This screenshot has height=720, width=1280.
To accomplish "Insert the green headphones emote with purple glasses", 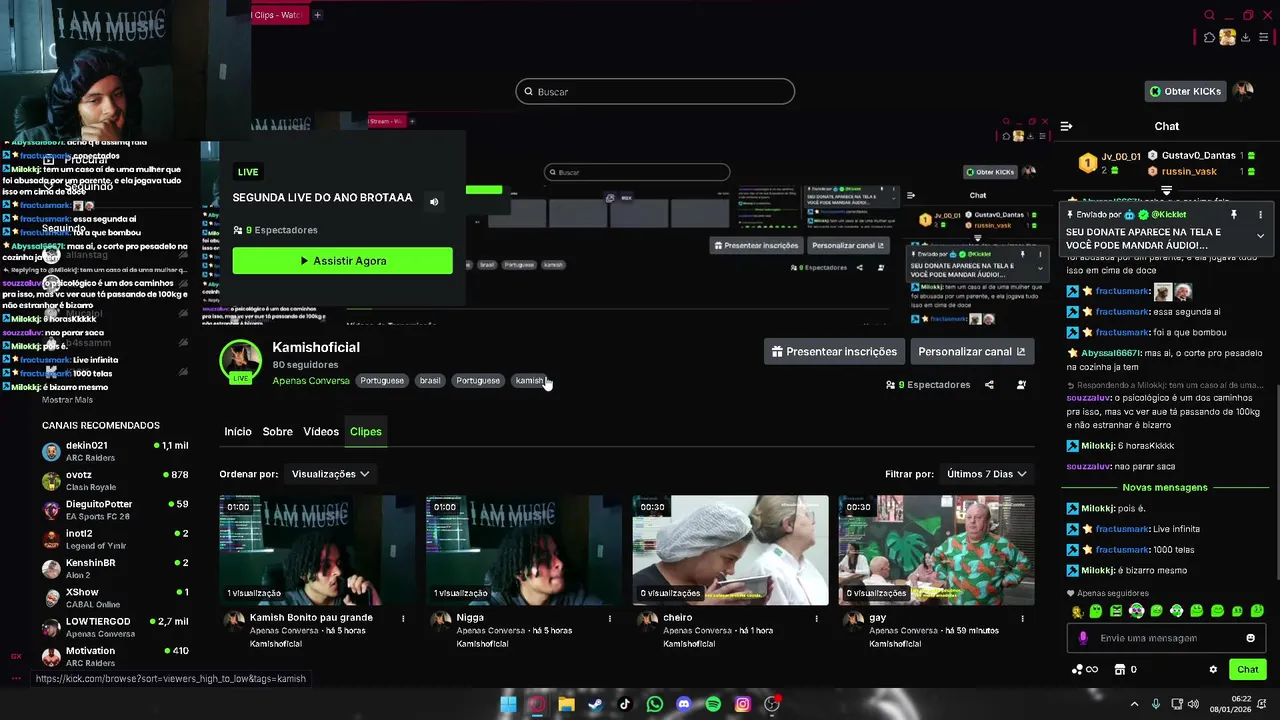I will [x=1137, y=611].
